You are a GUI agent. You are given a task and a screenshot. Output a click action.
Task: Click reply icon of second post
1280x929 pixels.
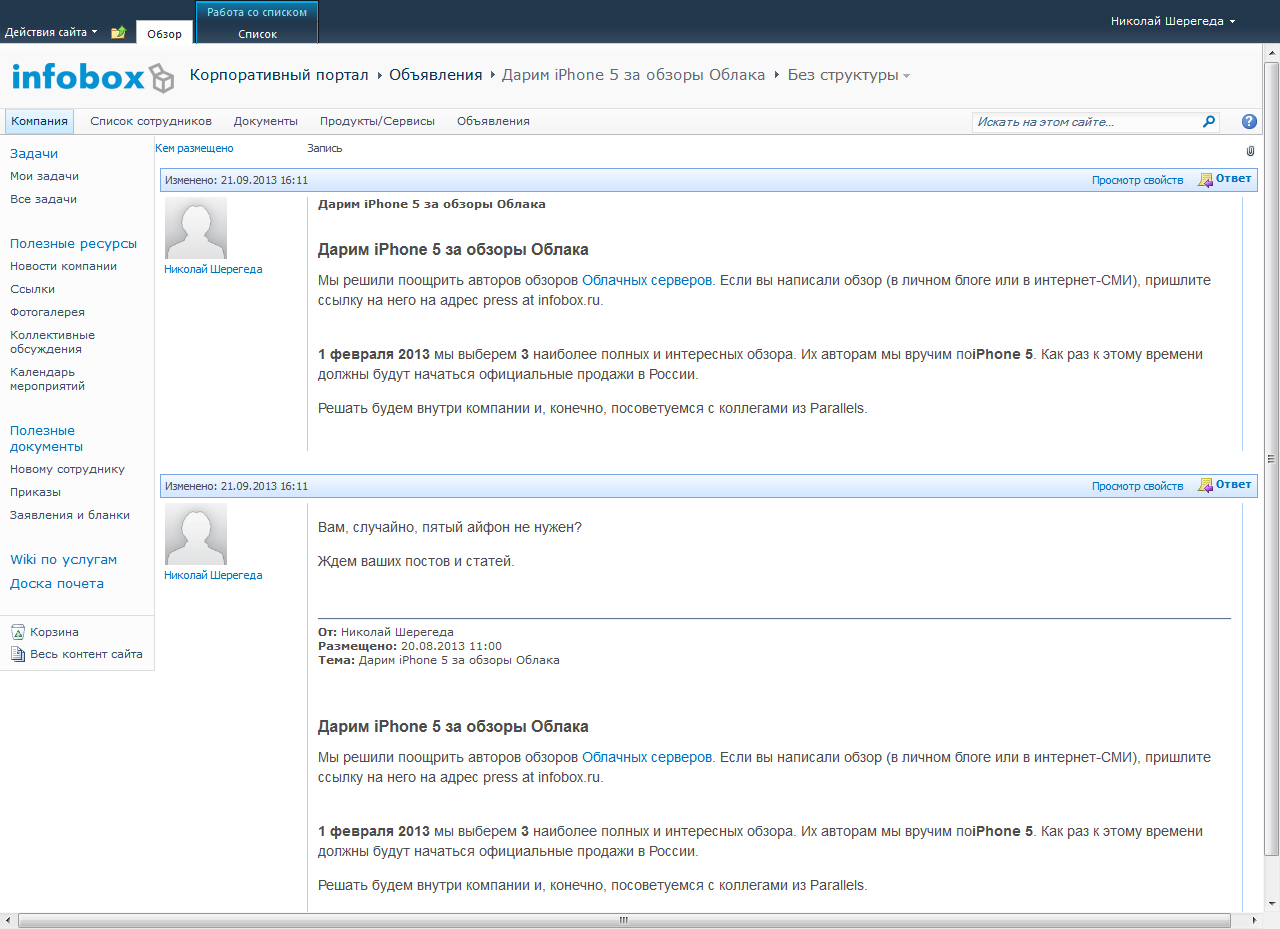click(x=1206, y=486)
